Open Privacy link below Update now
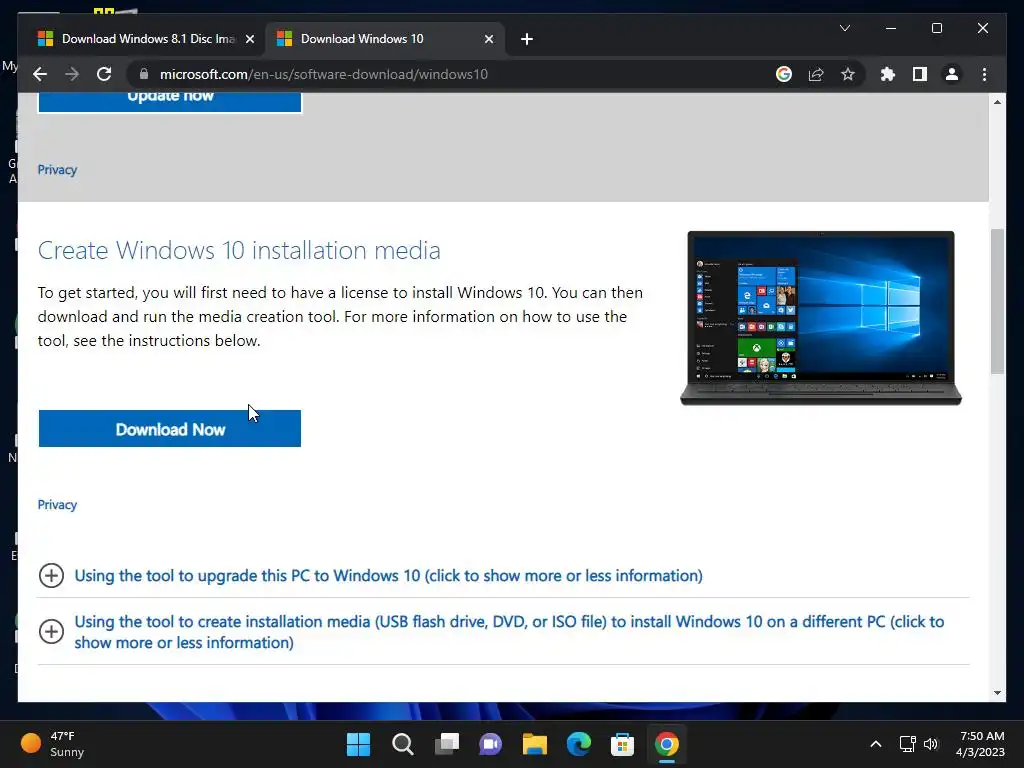This screenshot has height=768, width=1024. coord(57,170)
